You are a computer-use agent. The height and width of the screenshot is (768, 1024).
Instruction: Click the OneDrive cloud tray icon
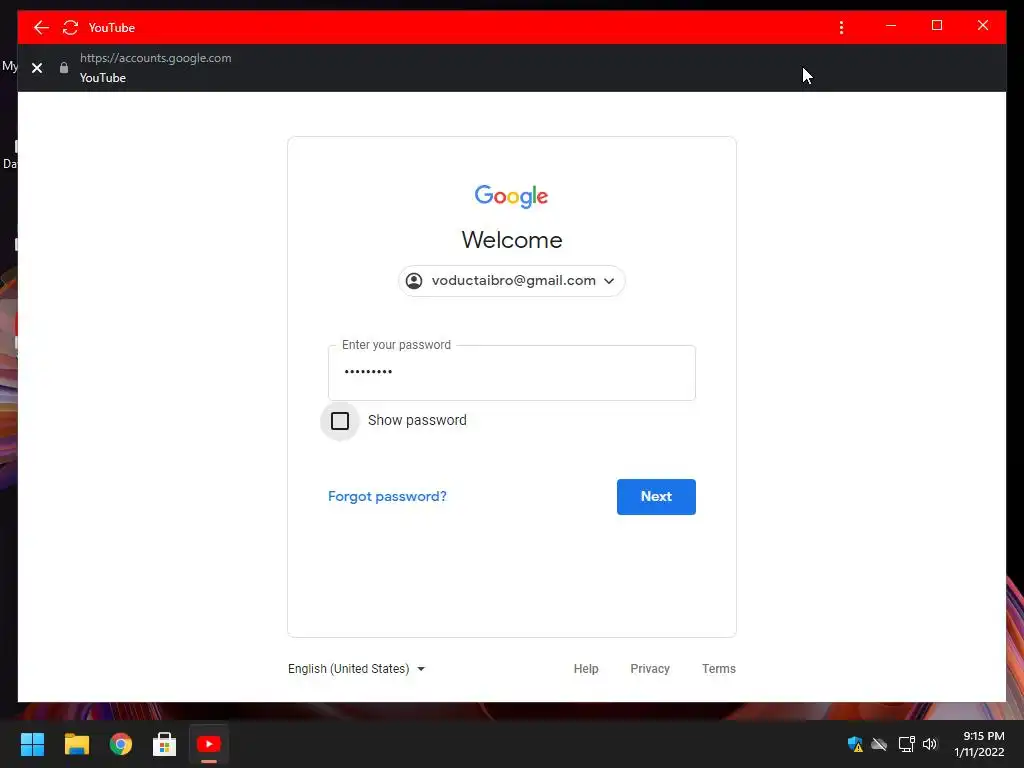point(880,744)
